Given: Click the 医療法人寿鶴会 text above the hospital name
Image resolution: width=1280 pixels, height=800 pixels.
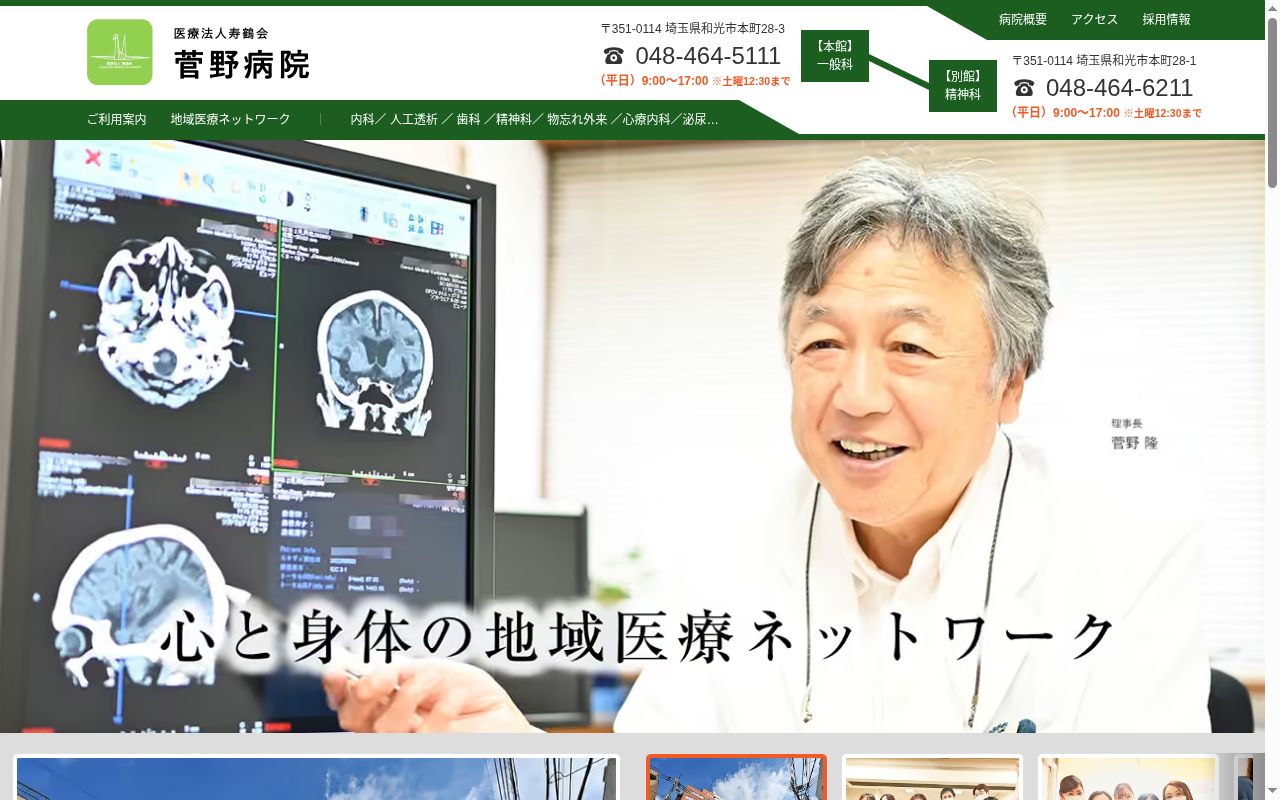Looking at the screenshot, I should coord(221,33).
